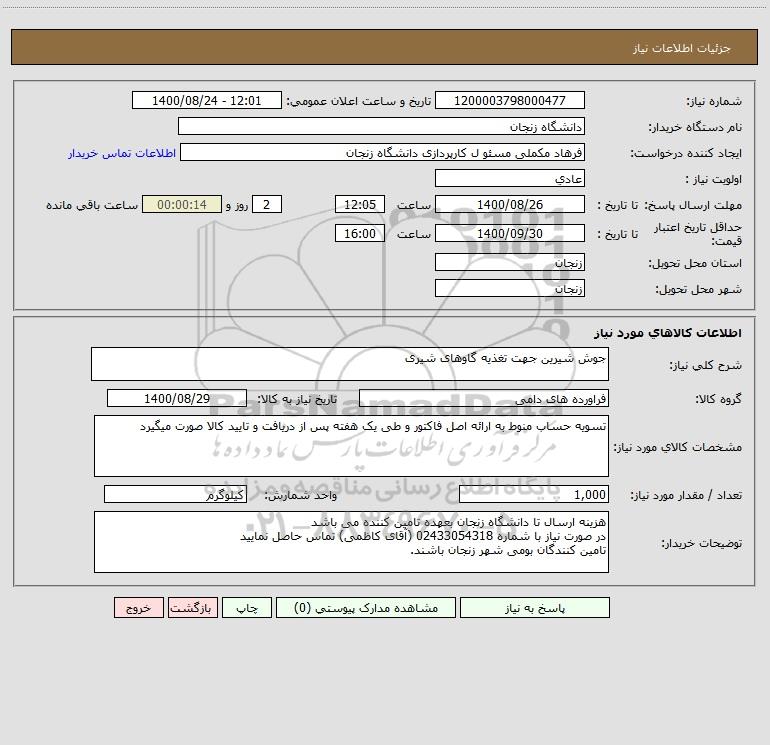
Task: Click the announcement date field 1400/08/24 - 12:01
Action: (x=207, y=100)
